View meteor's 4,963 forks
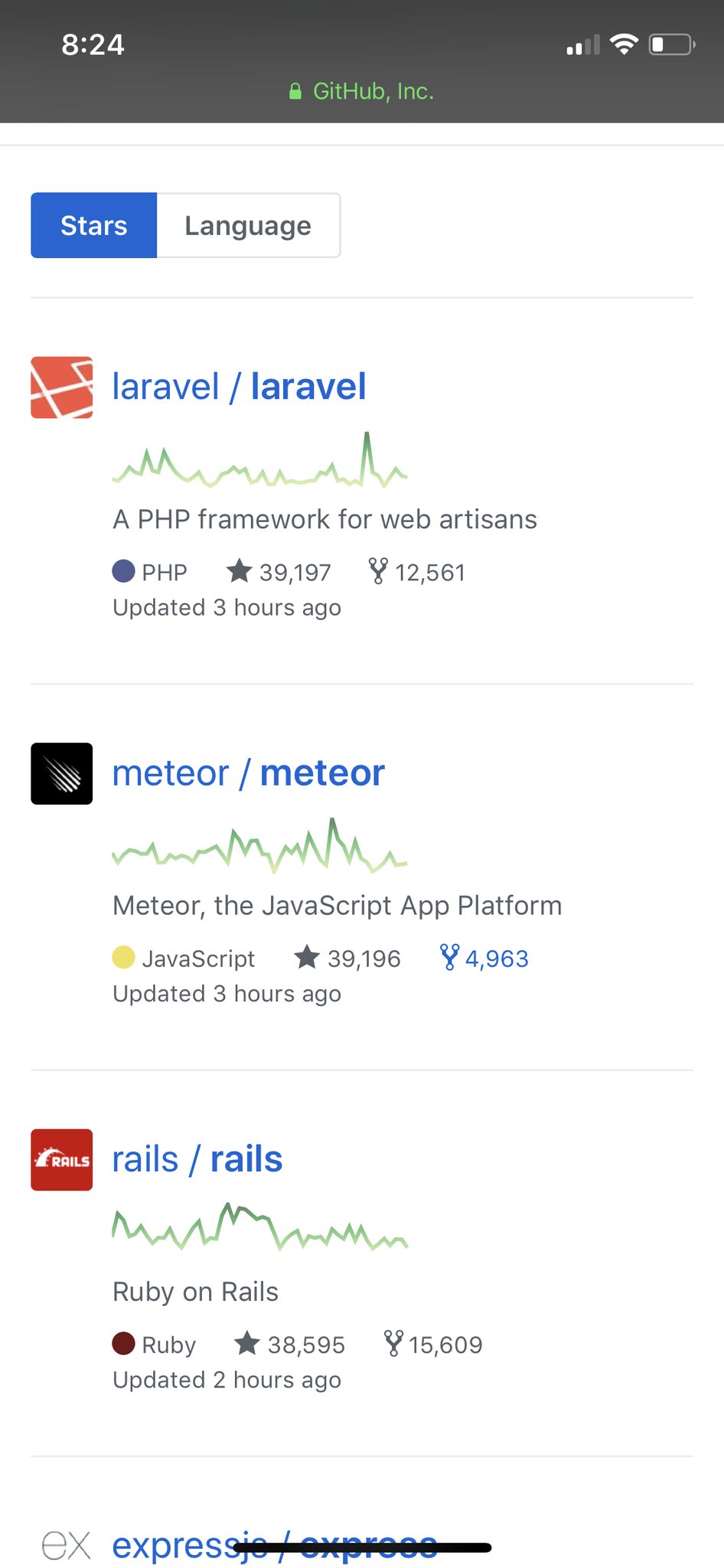Image resolution: width=724 pixels, height=1568 pixels. [484, 958]
